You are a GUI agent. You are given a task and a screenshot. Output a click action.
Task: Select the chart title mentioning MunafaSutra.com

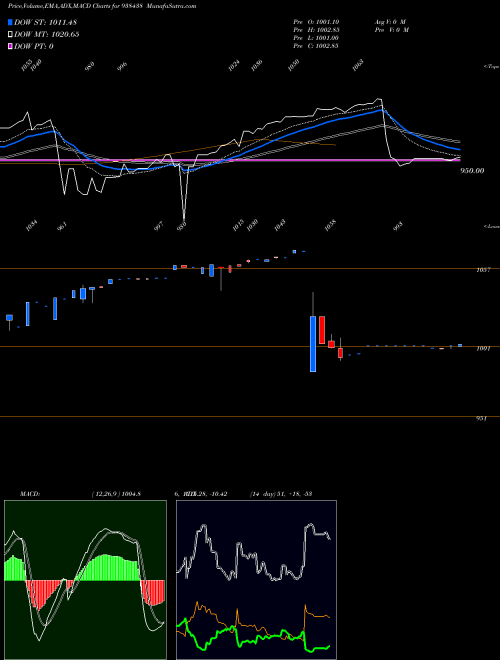pos(102,6)
